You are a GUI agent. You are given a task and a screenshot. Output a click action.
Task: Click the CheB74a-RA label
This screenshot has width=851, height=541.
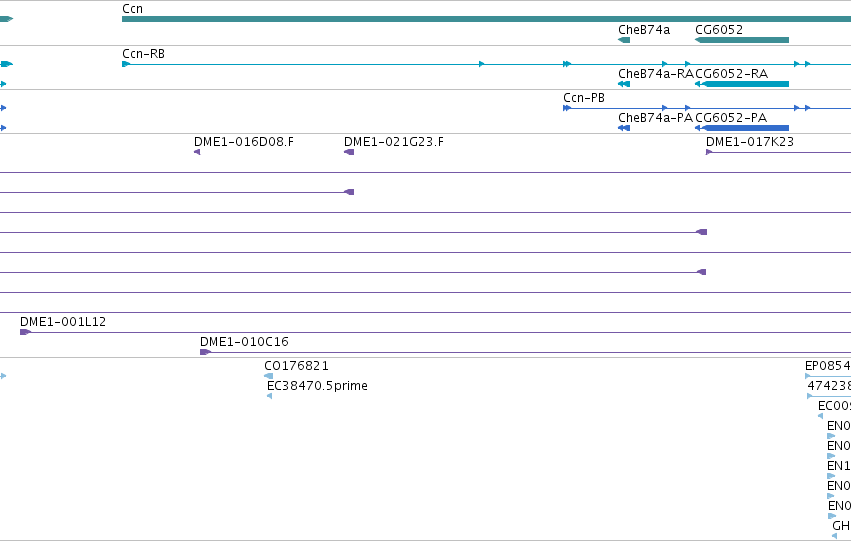[656, 73]
